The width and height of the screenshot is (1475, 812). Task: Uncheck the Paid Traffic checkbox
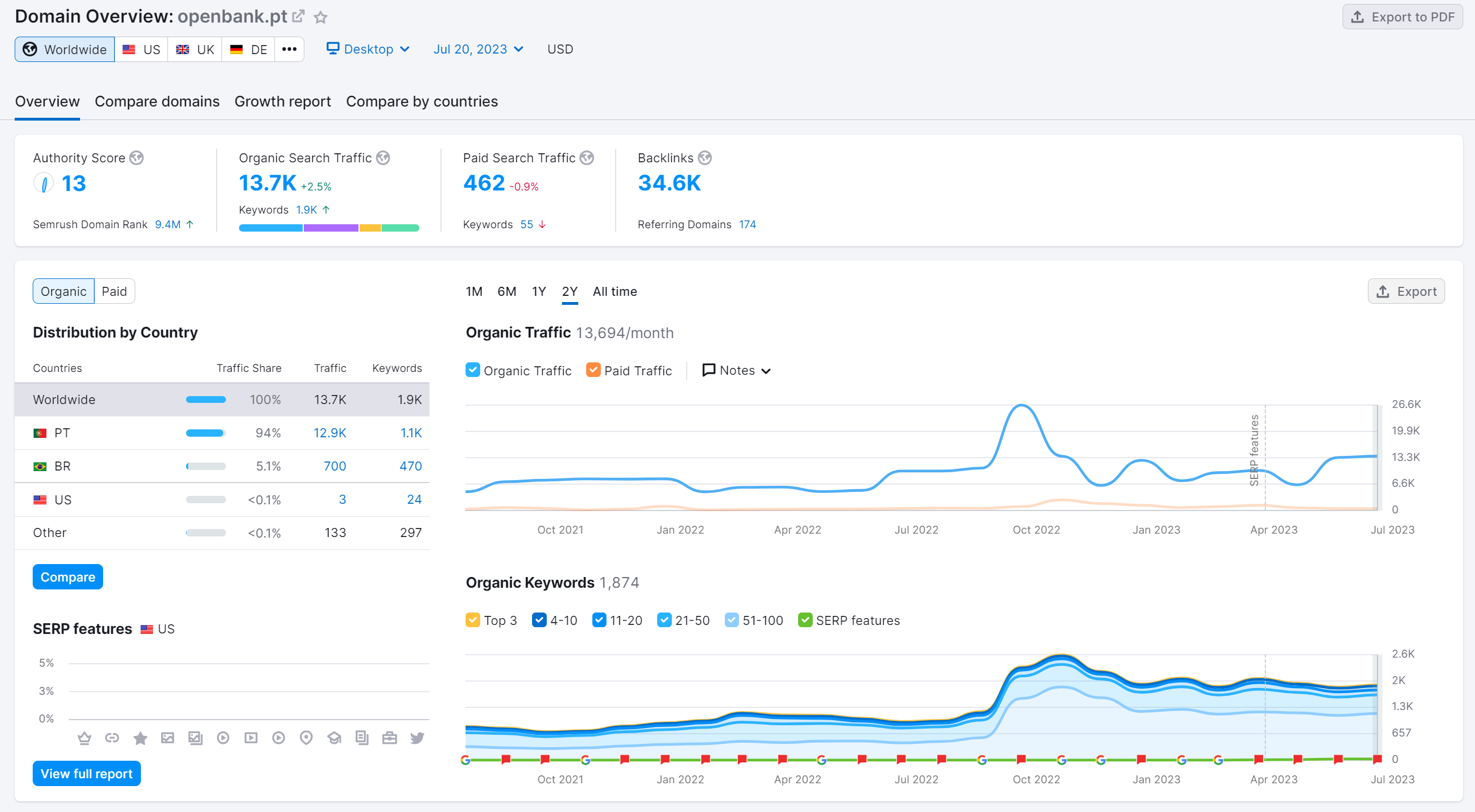pyautogui.click(x=593, y=370)
